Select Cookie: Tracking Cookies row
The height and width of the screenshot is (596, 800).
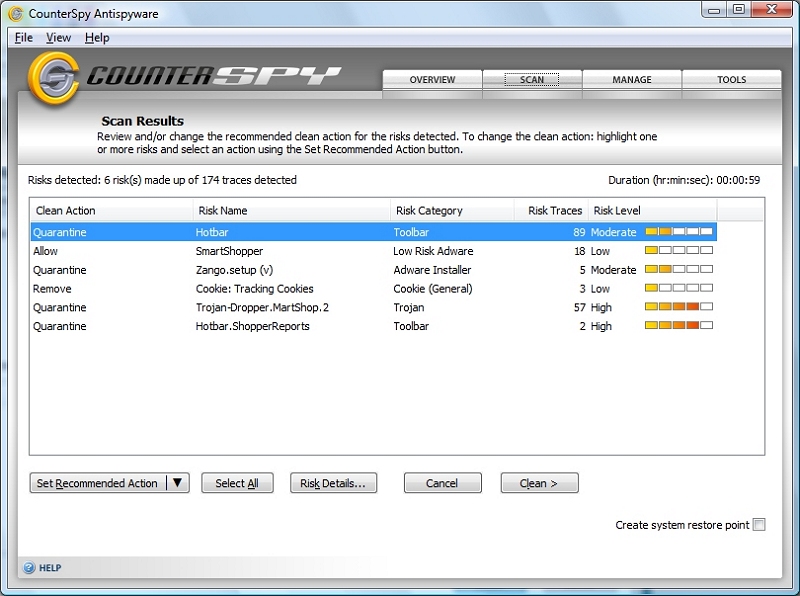tap(373, 289)
